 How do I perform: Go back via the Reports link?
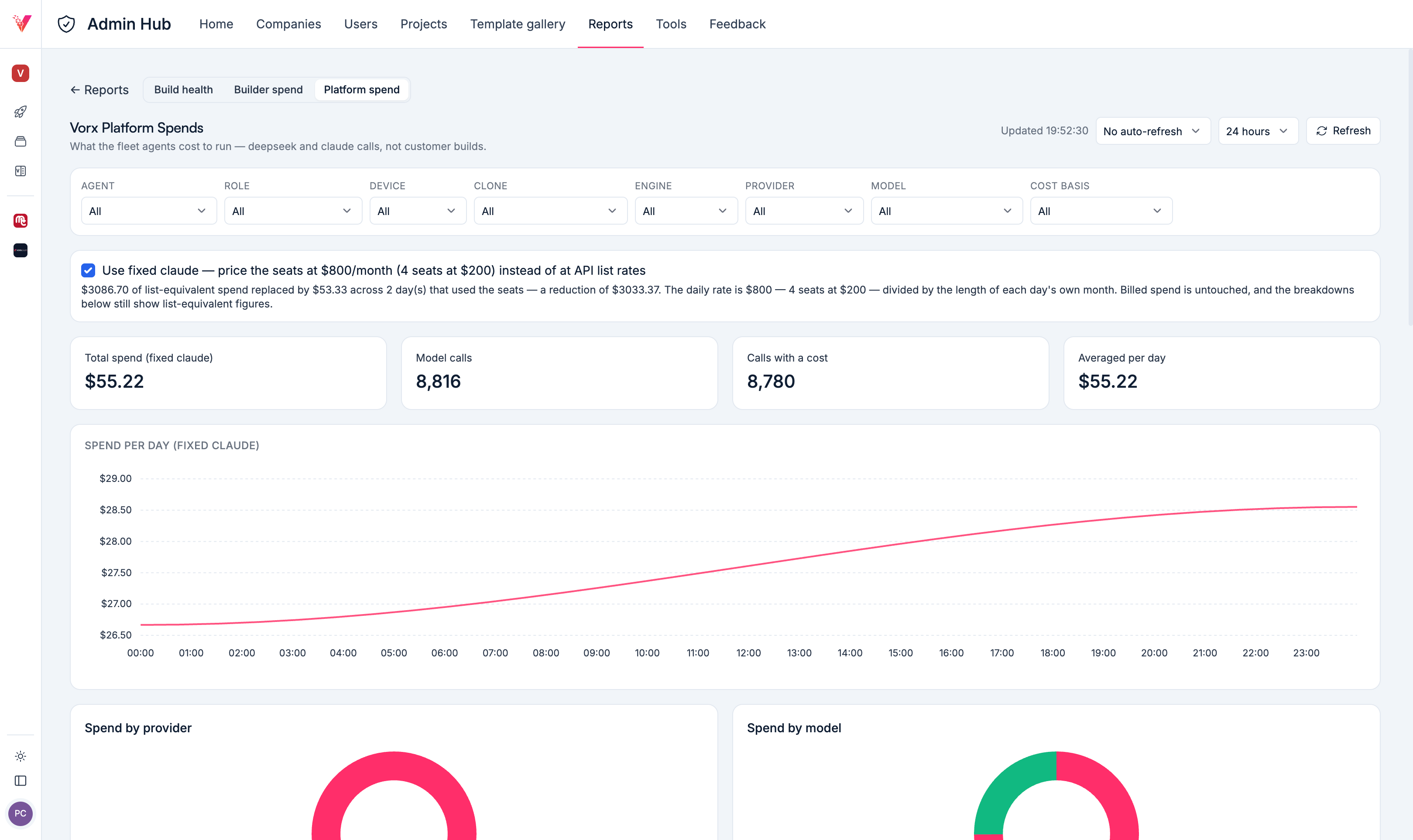(99, 90)
